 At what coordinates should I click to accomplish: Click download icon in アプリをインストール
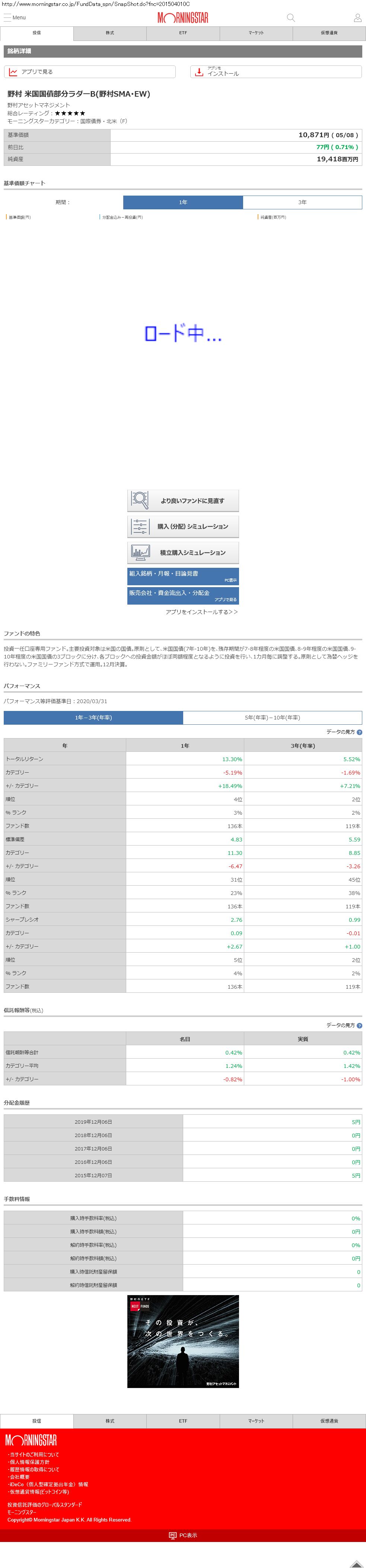pyautogui.click(x=199, y=72)
